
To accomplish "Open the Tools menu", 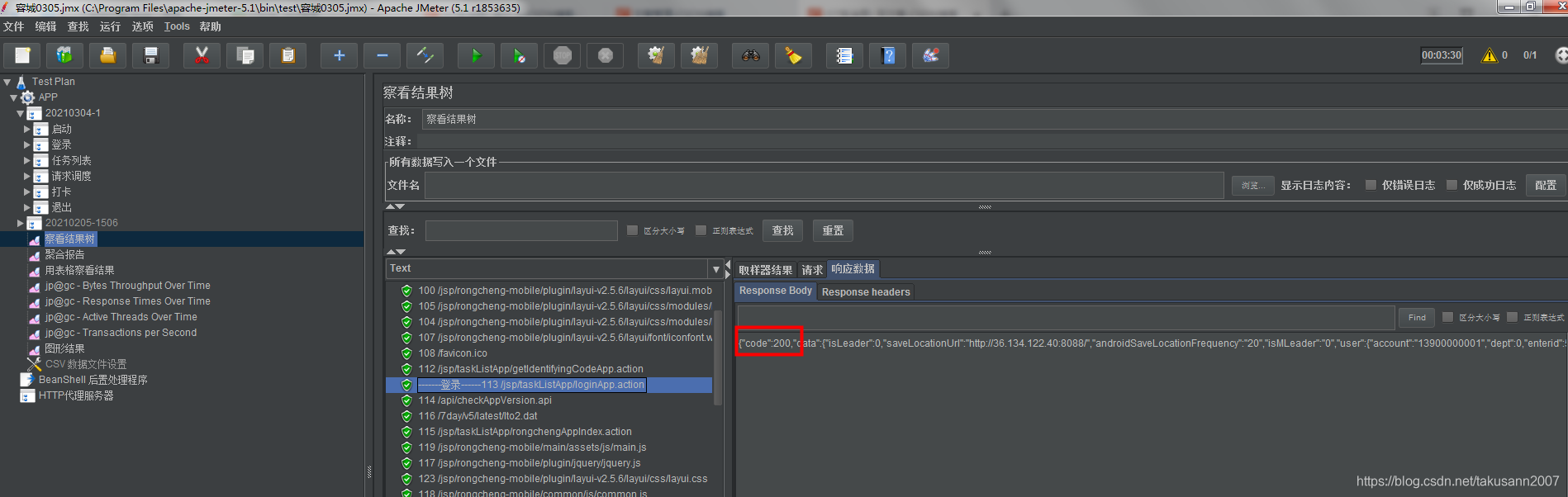I will pyautogui.click(x=177, y=26).
